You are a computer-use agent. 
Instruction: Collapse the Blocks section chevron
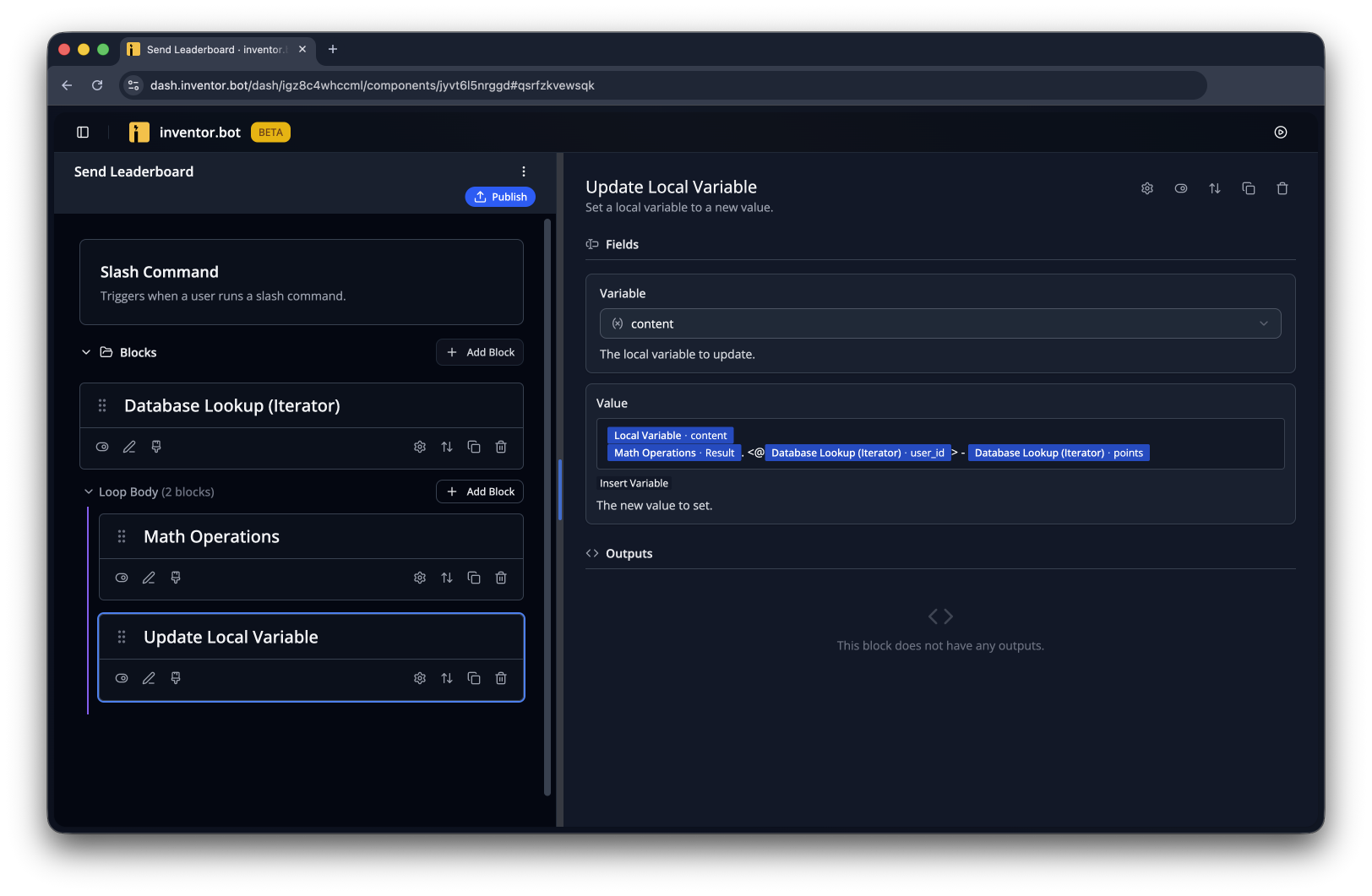(86, 352)
